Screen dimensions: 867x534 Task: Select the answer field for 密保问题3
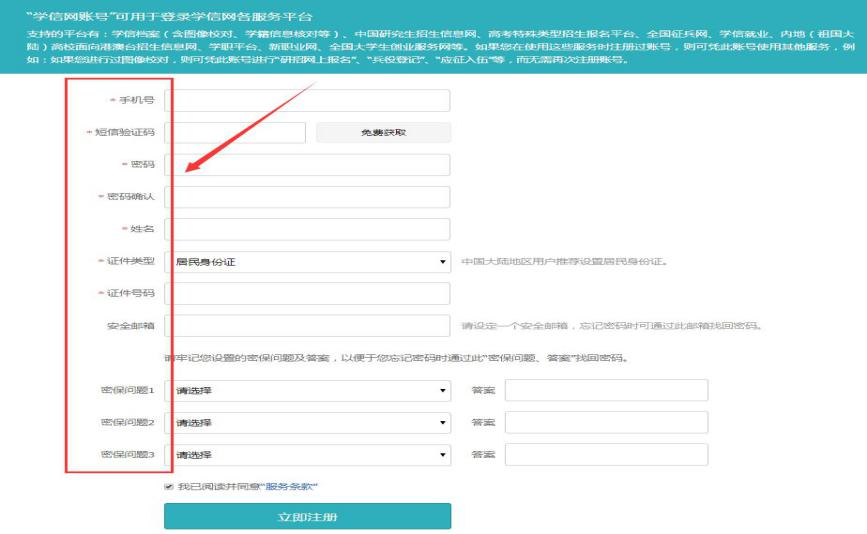pos(606,455)
